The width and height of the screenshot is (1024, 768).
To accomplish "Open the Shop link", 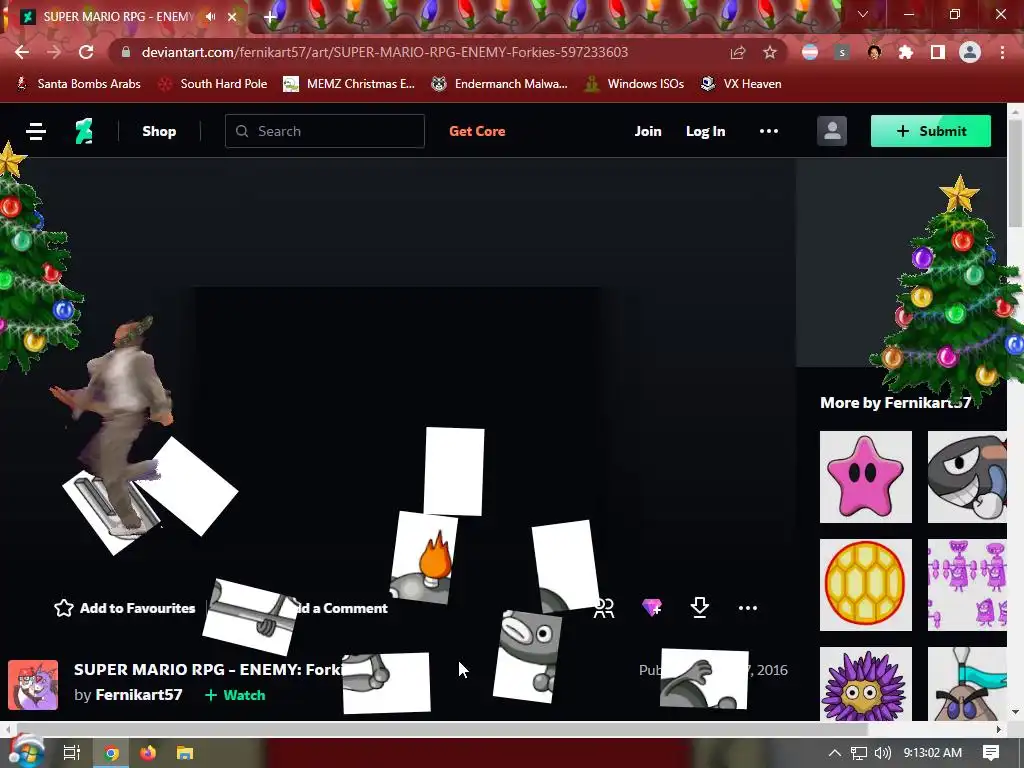I will click(159, 131).
